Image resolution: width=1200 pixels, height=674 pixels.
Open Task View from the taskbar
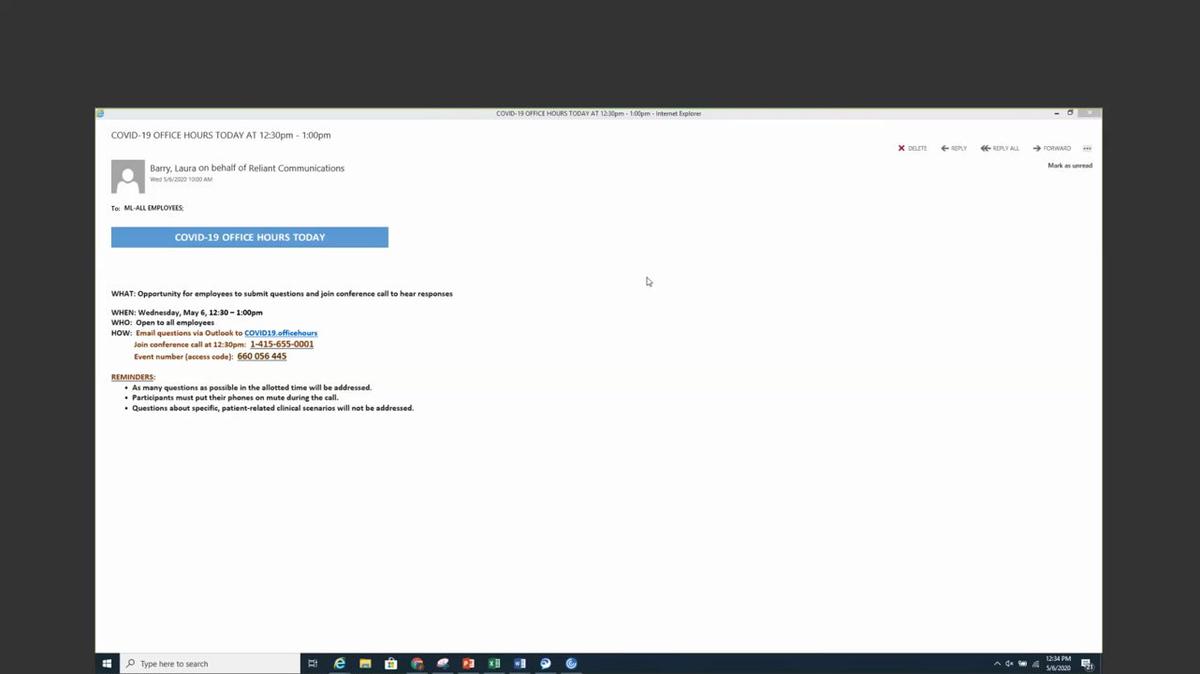coord(313,663)
